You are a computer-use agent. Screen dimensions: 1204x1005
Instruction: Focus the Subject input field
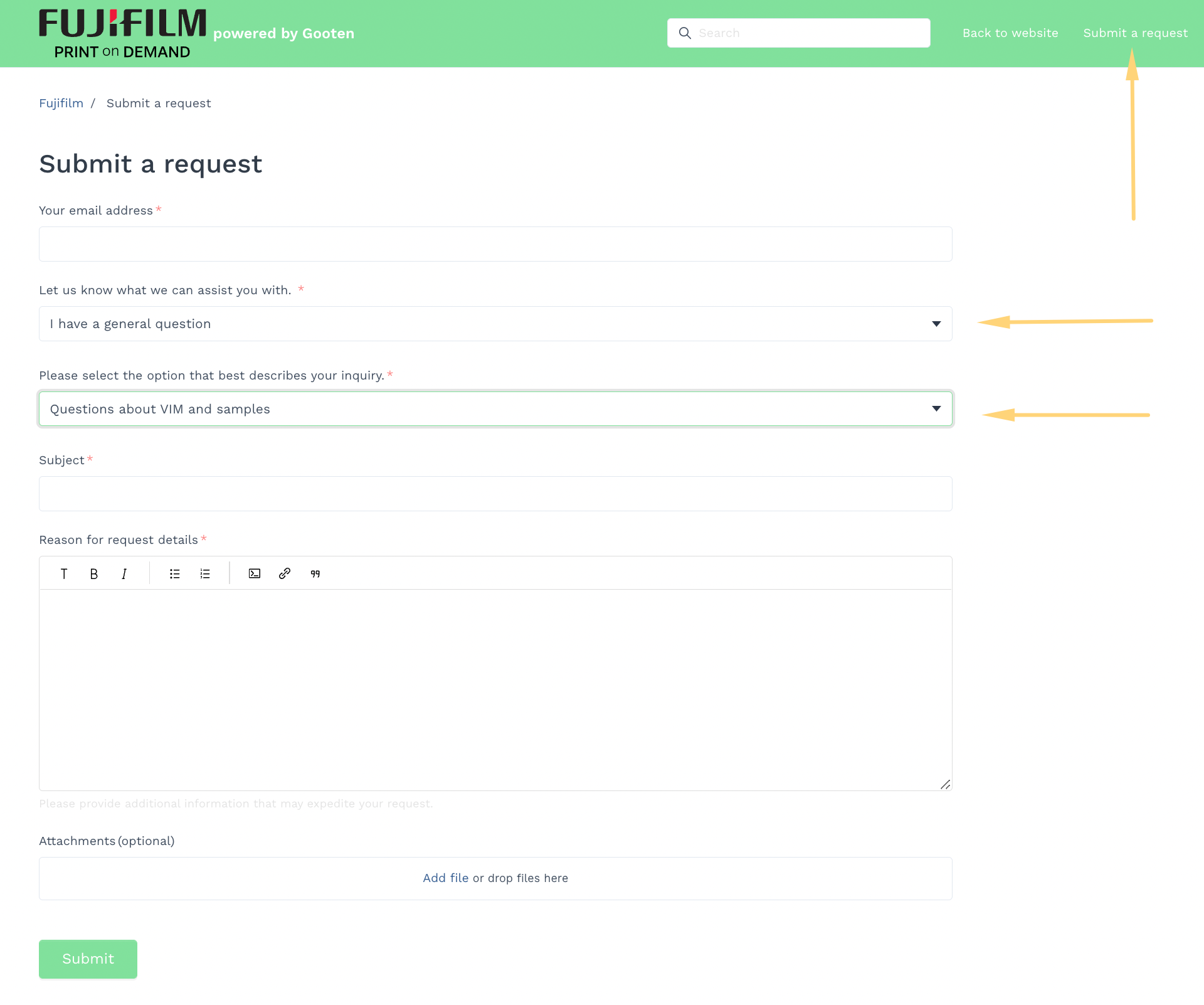495,494
